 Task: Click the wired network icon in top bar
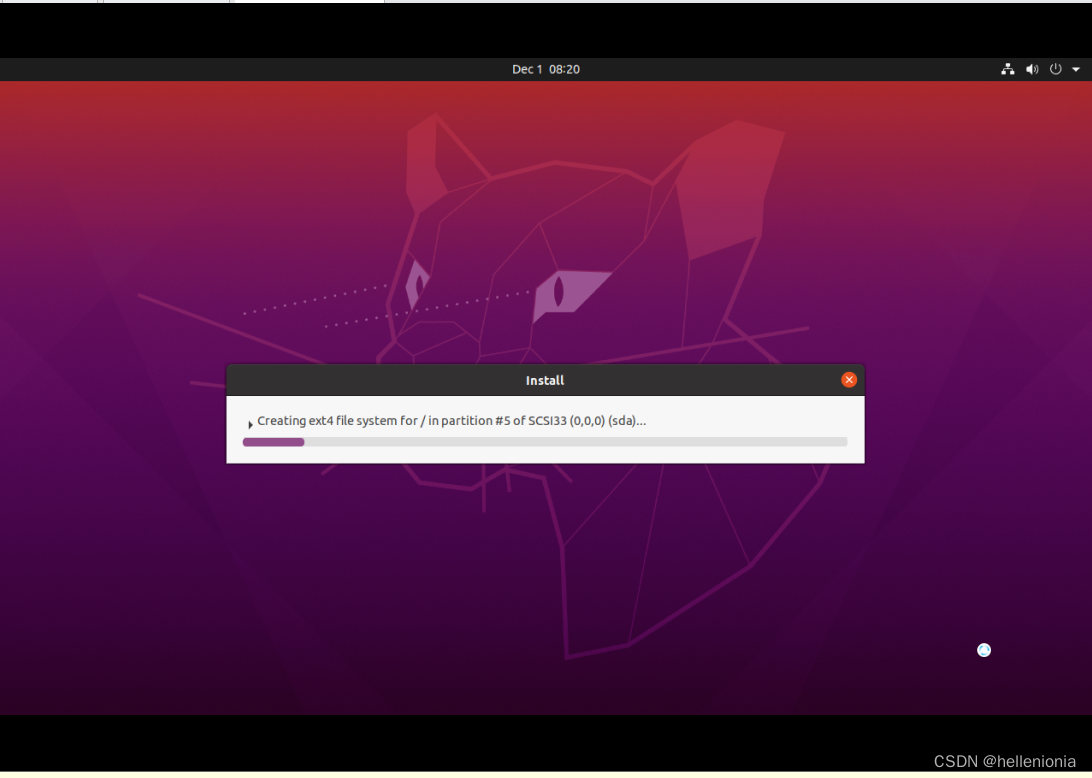(1008, 69)
